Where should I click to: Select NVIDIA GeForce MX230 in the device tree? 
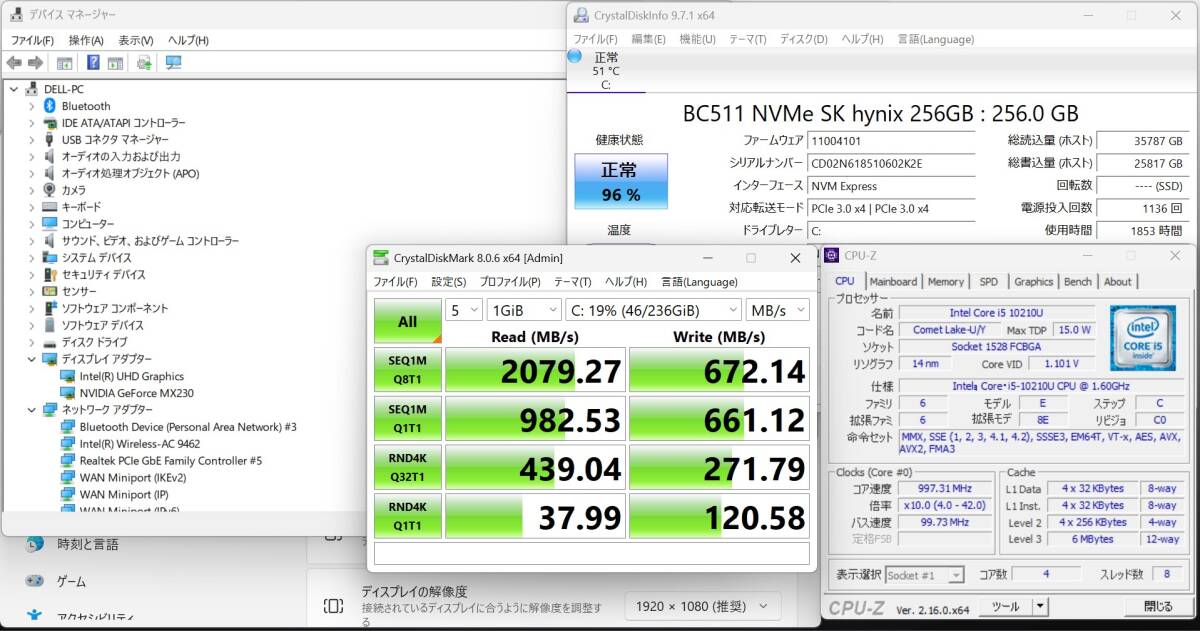(x=135, y=393)
